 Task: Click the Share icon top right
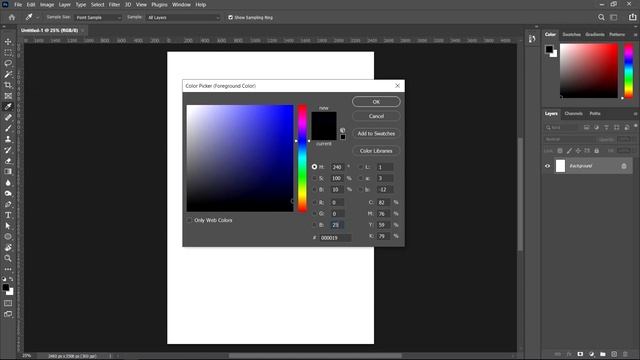(632, 17)
